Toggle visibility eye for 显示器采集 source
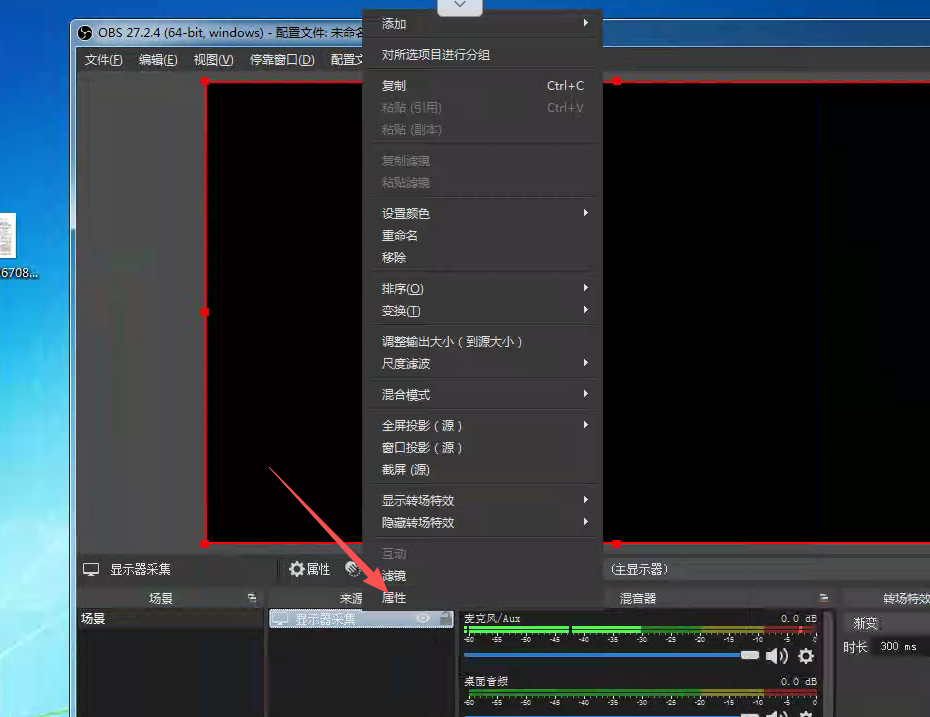Viewport: 930px width, 717px height. click(x=423, y=619)
